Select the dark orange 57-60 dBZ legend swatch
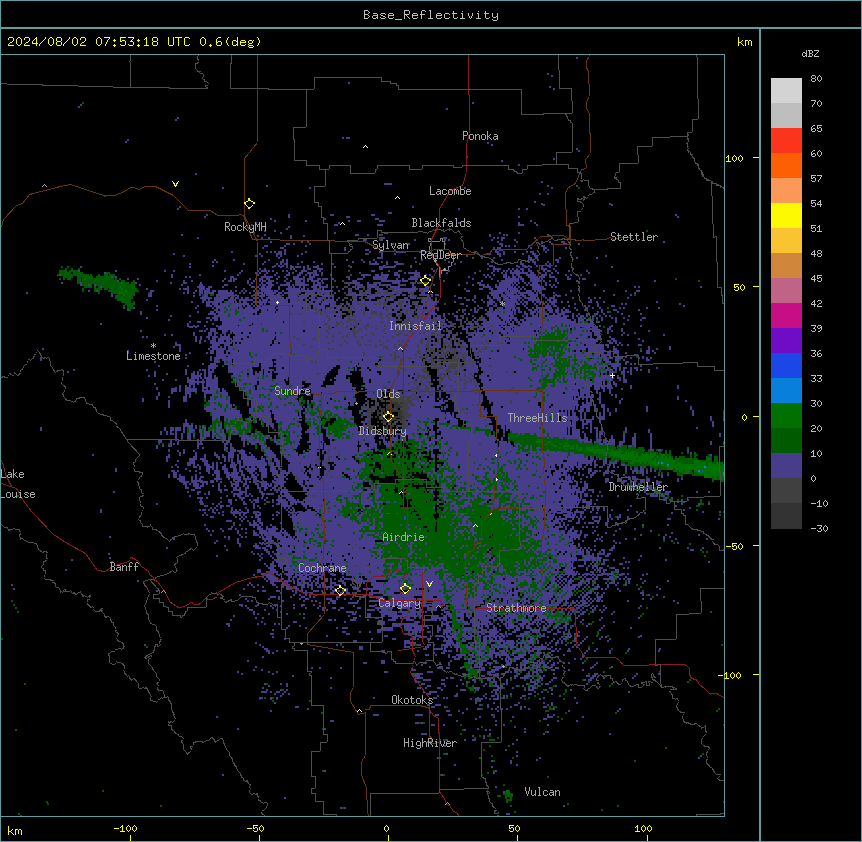This screenshot has width=862, height=842. coord(786,165)
